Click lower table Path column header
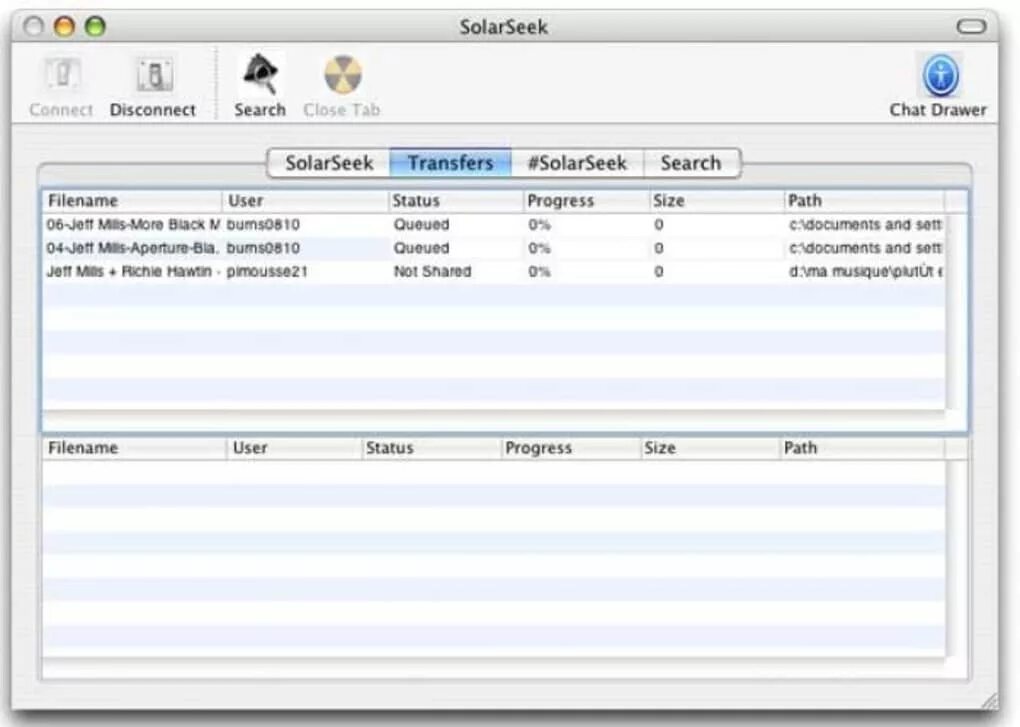Image resolution: width=1020 pixels, height=727 pixels. click(861, 448)
